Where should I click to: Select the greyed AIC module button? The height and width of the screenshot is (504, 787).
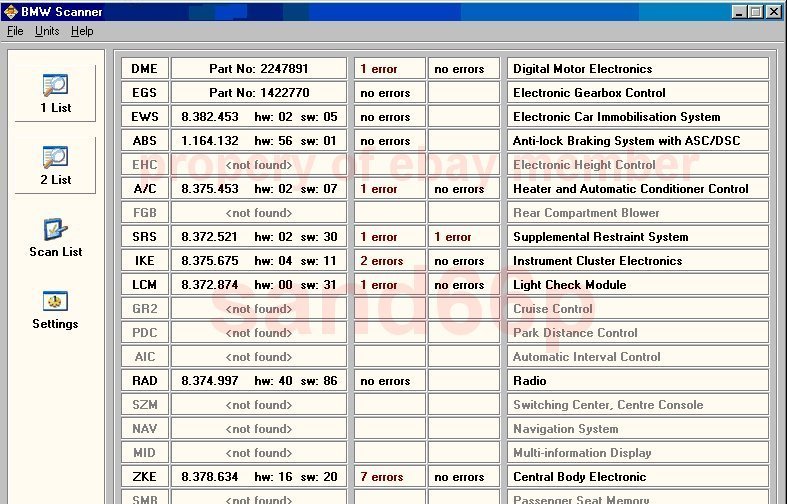pyautogui.click(x=145, y=356)
